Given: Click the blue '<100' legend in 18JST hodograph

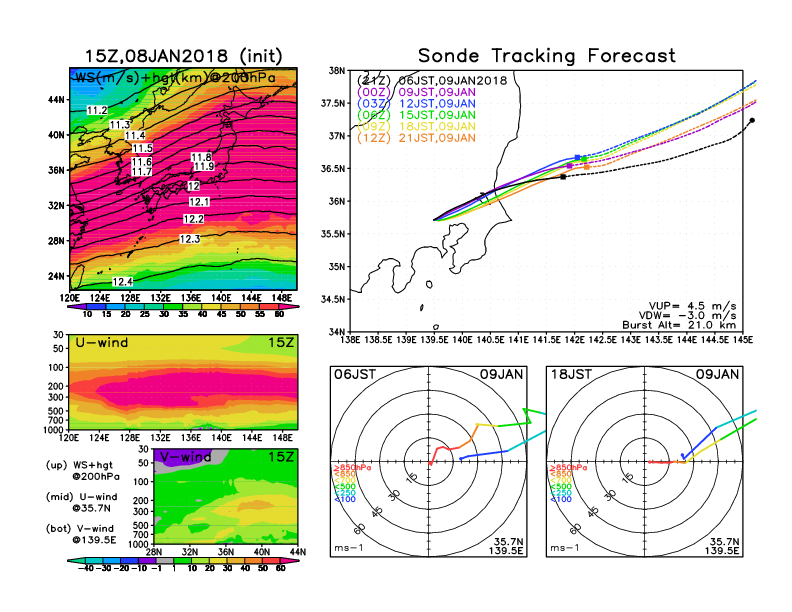Looking at the screenshot, I should pyautogui.click(x=561, y=499).
